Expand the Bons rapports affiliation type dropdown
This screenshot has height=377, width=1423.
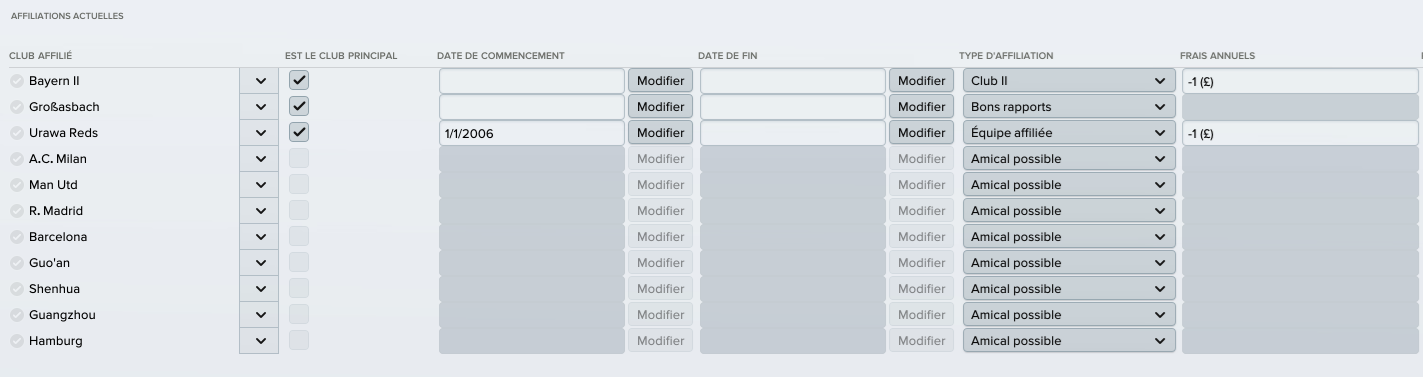1068,107
